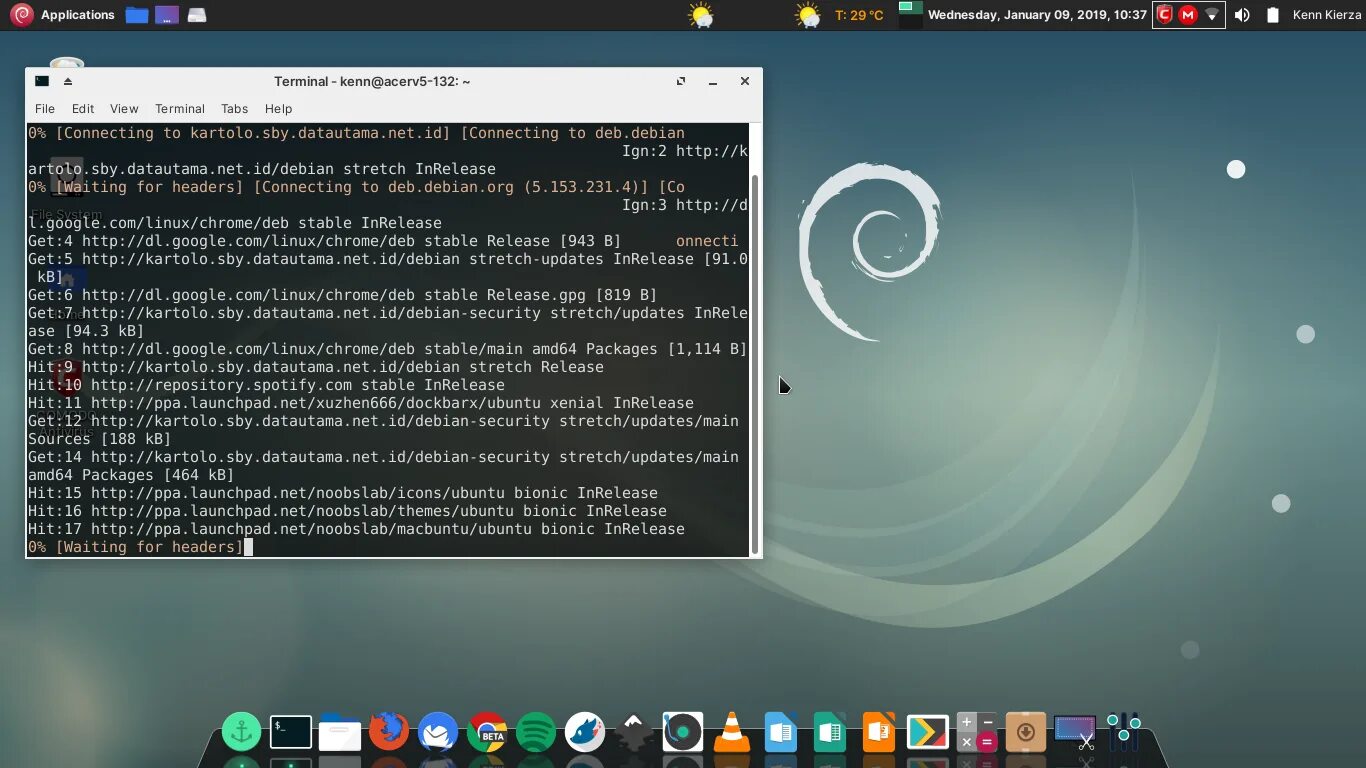This screenshot has height=768, width=1366.
Task: Launch the screenshot tool from the dock
Action: pos(1075,732)
